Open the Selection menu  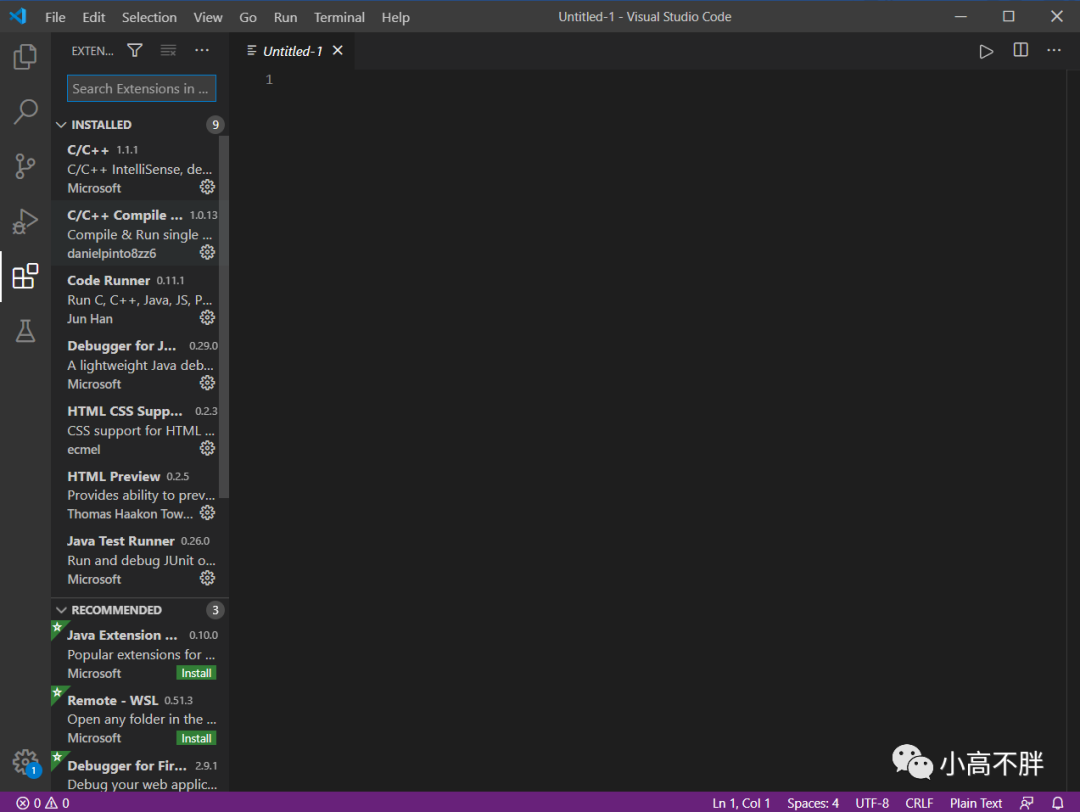[x=149, y=17]
